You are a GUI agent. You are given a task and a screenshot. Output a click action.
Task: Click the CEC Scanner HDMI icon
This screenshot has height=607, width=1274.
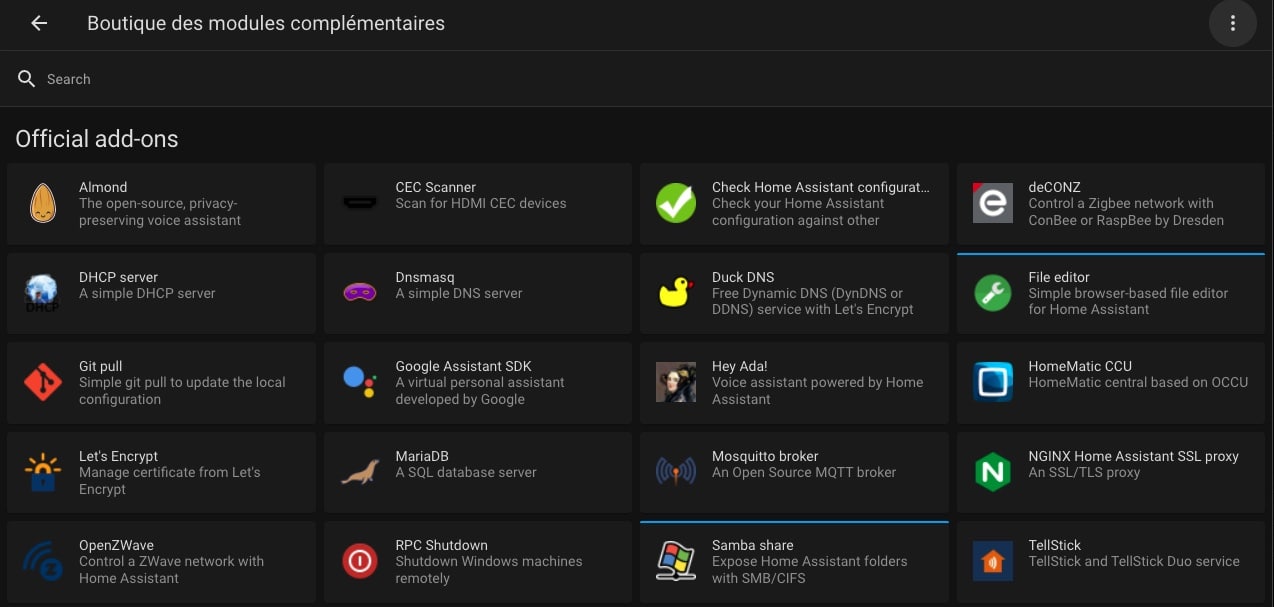pyautogui.click(x=359, y=203)
